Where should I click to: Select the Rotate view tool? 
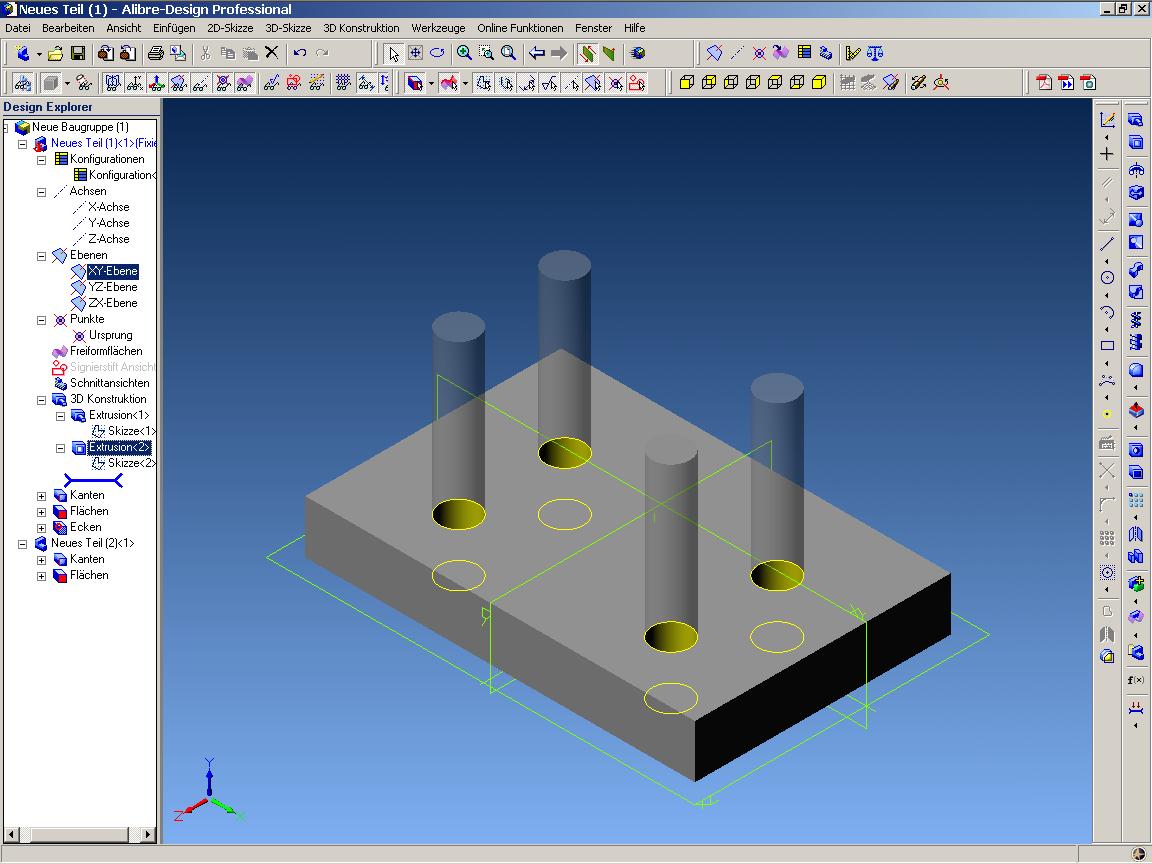coord(438,53)
